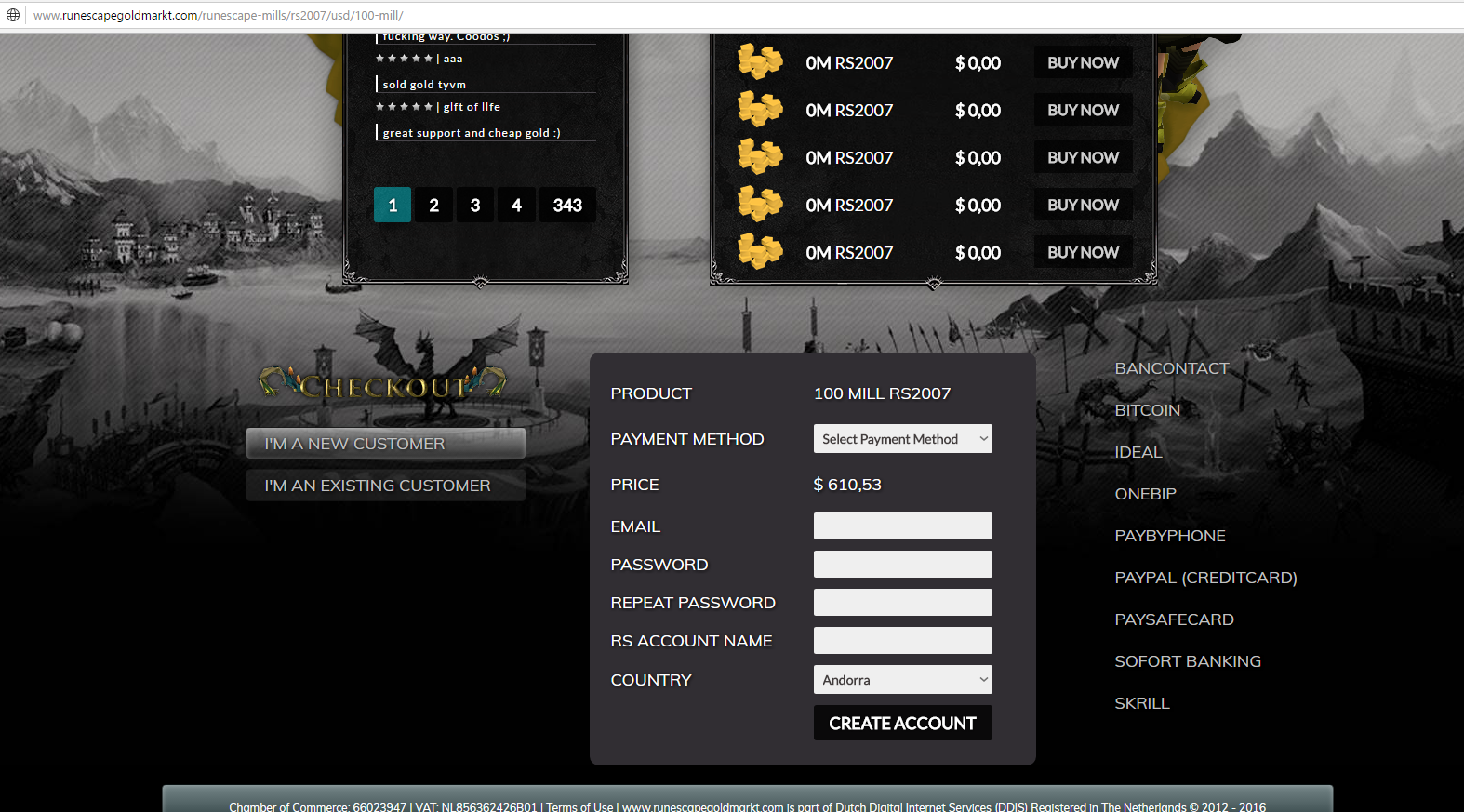The height and width of the screenshot is (812, 1464).
Task: Go to reviews page 3
Action: 475,205
